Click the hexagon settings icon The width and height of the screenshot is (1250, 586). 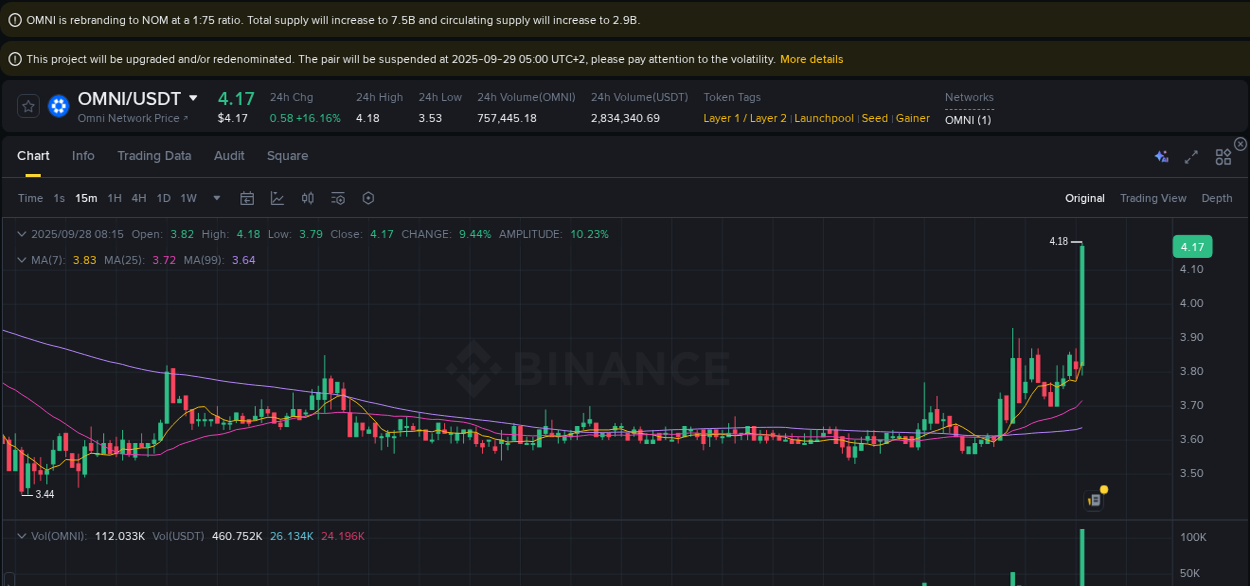tap(368, 198)
